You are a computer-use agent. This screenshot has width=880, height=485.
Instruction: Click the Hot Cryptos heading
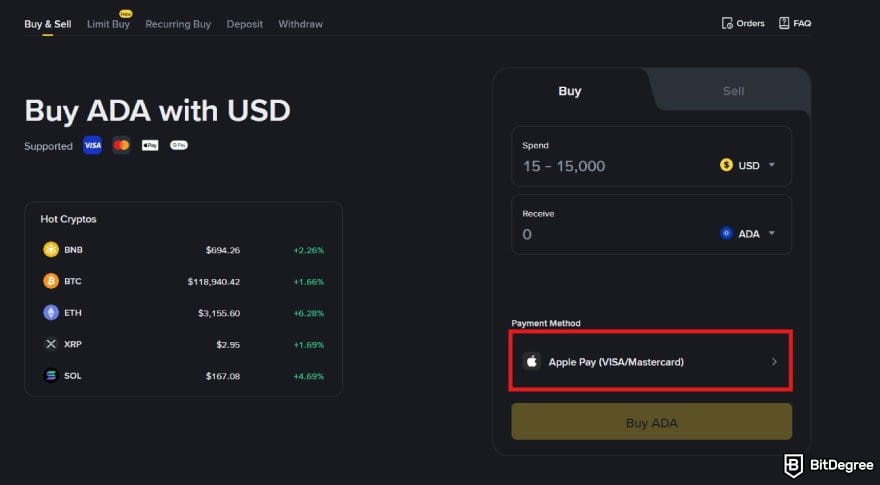point(68,219)
